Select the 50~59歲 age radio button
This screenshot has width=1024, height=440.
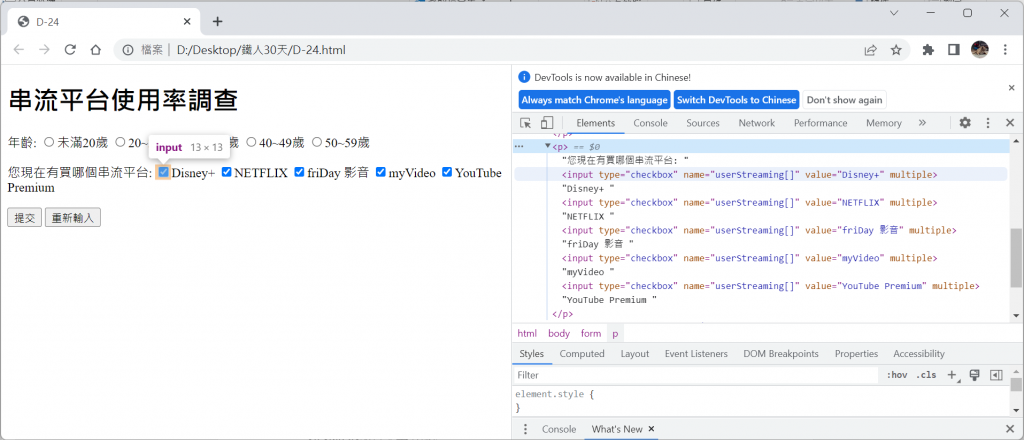(x=317, y=142)
